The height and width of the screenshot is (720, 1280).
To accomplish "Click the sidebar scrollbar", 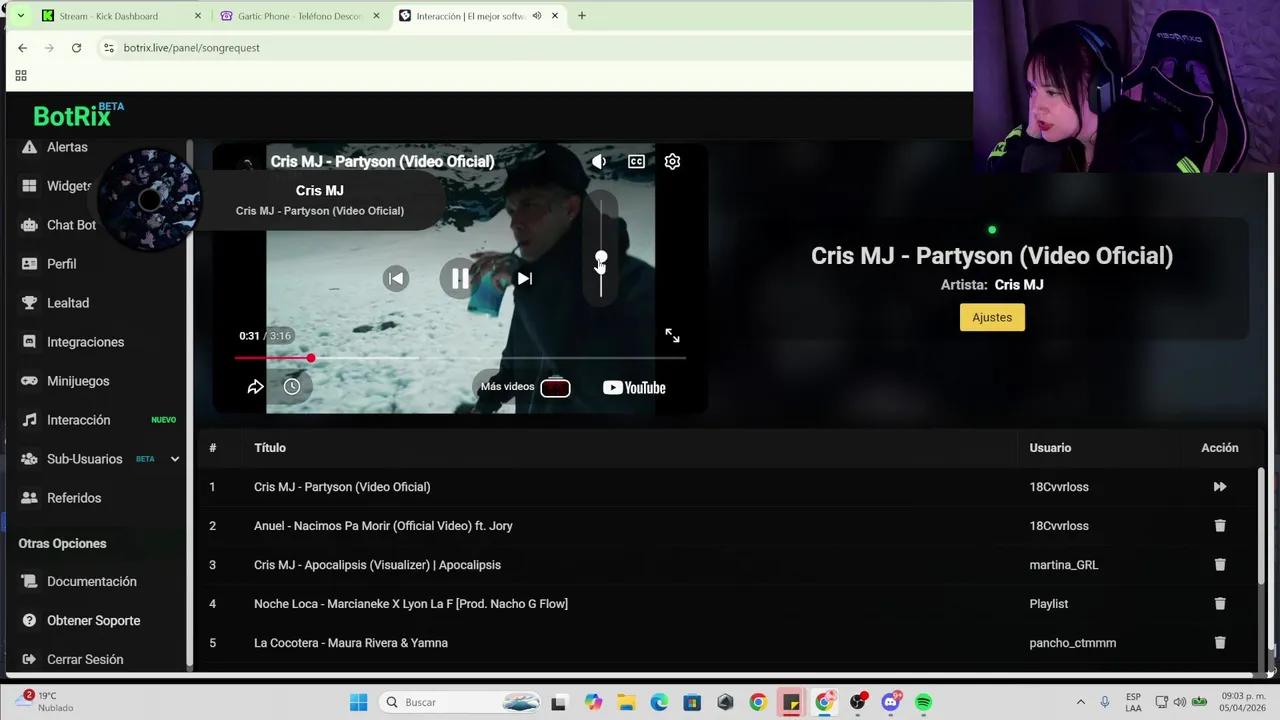I will point(188,405).
